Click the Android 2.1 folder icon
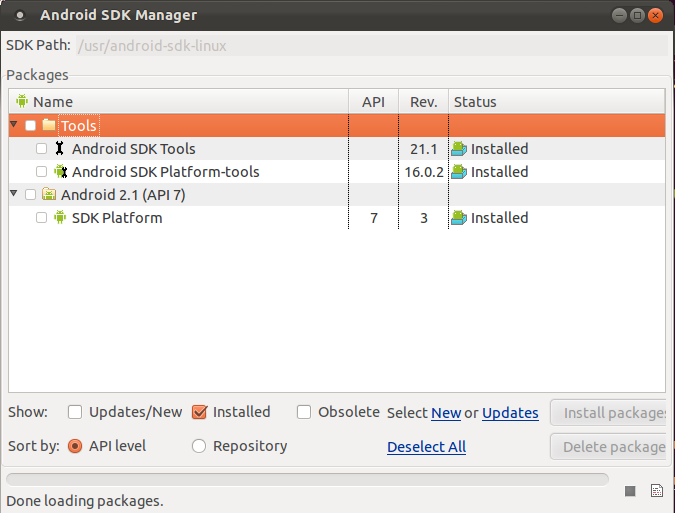Image resolution: width=675 pixels, height=513 pixels. pos(49,194)
